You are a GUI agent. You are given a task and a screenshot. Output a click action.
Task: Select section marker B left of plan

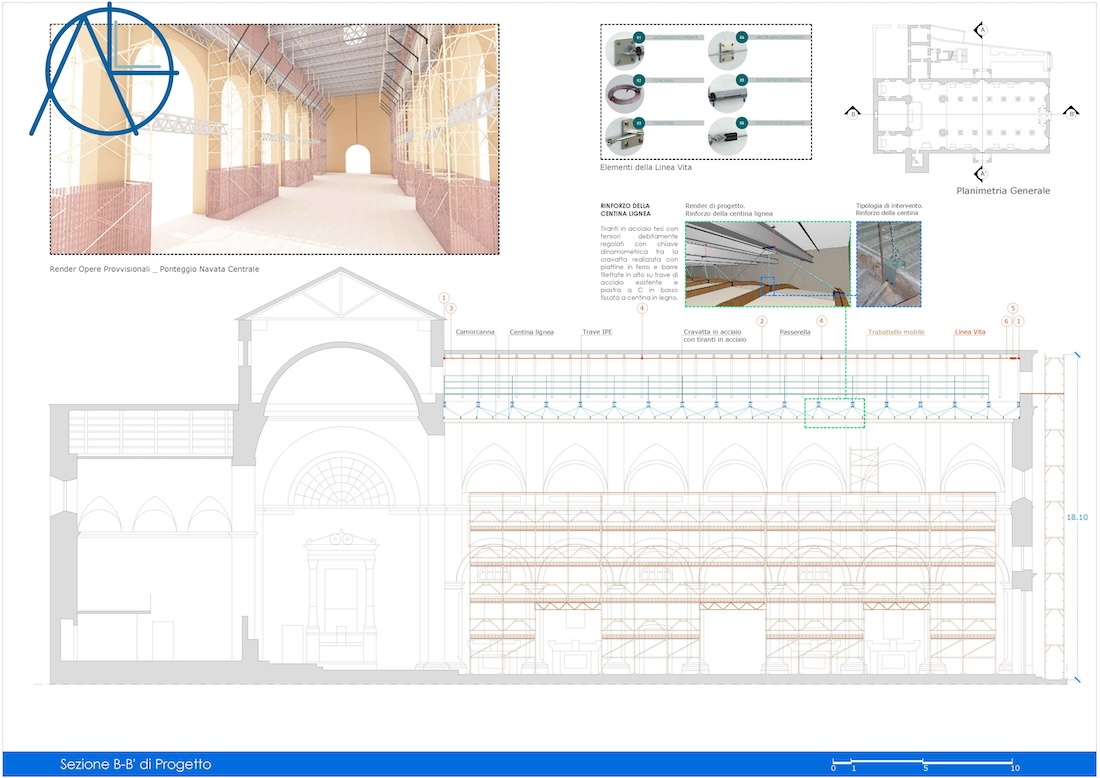[853, 113]
